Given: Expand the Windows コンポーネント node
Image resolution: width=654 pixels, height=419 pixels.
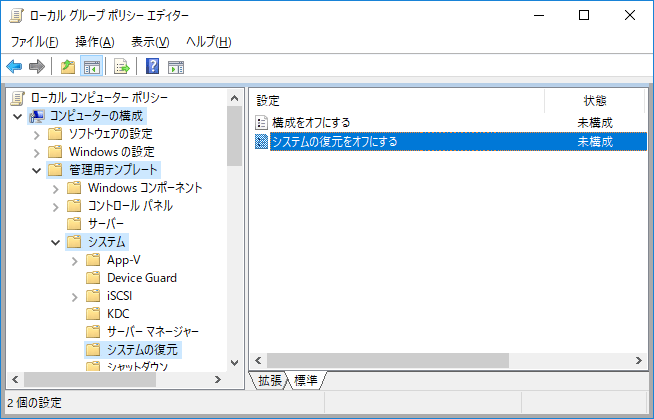Looking at the screenshot, I should click(55, 189).
